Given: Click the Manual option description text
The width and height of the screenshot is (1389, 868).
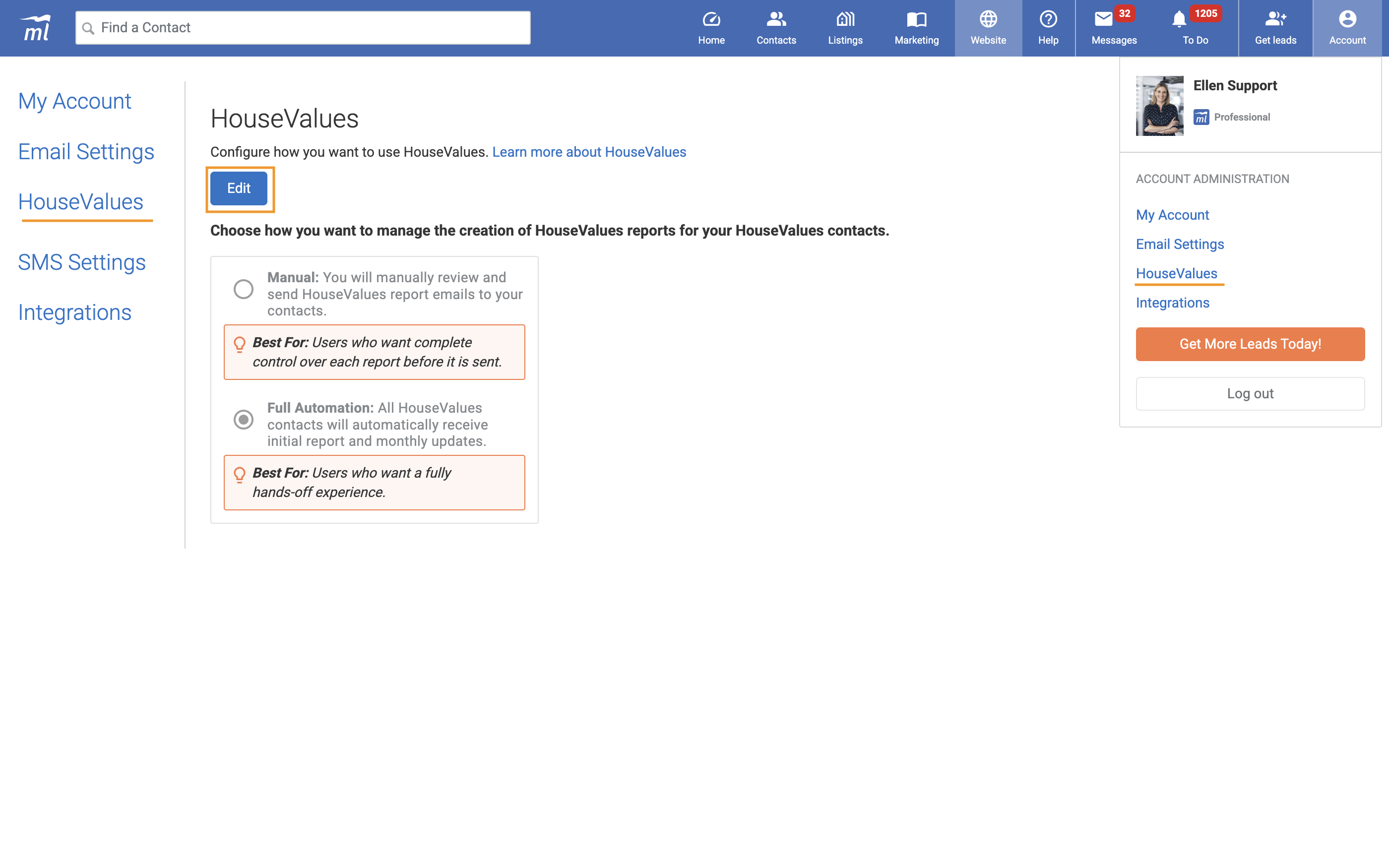Looking at the screenshot, I should click(395, 294).
